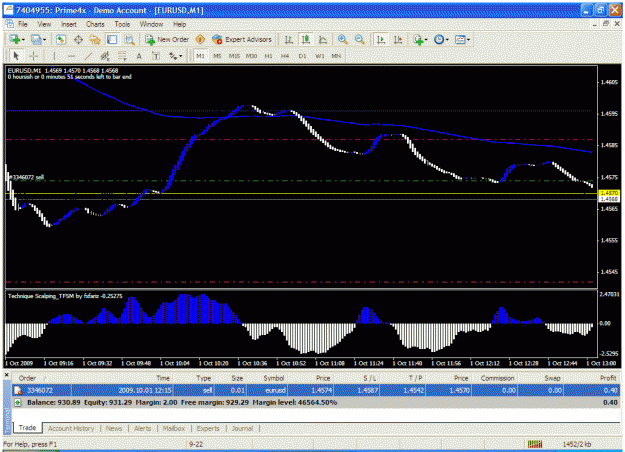Open the Insert menu
Image resolution: width=625 pixels, height=452 pixels.
pyautogui.click(x=69, y=24)
